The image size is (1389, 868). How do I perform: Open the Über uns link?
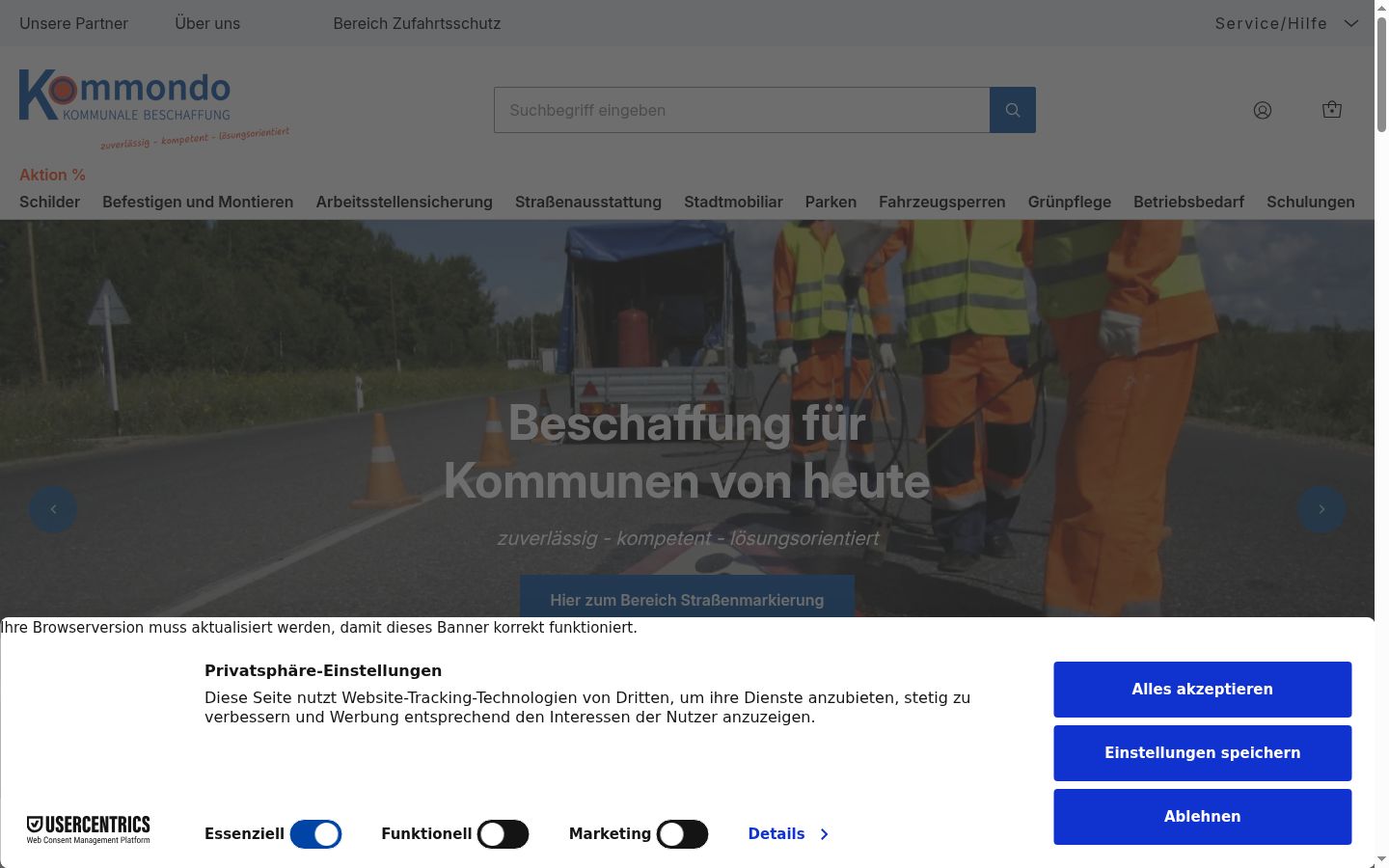(x=207, y=23)
